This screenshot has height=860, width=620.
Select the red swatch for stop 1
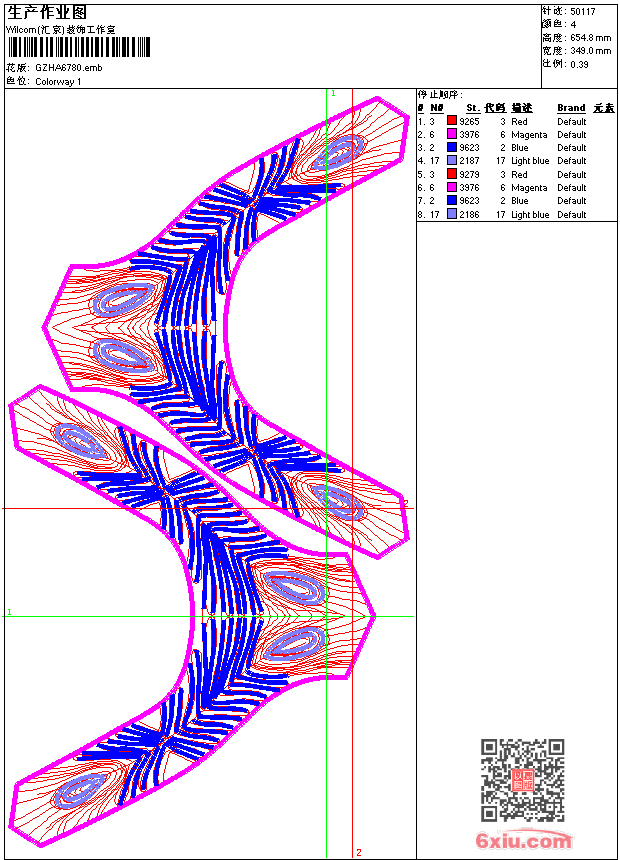[452, 121]
